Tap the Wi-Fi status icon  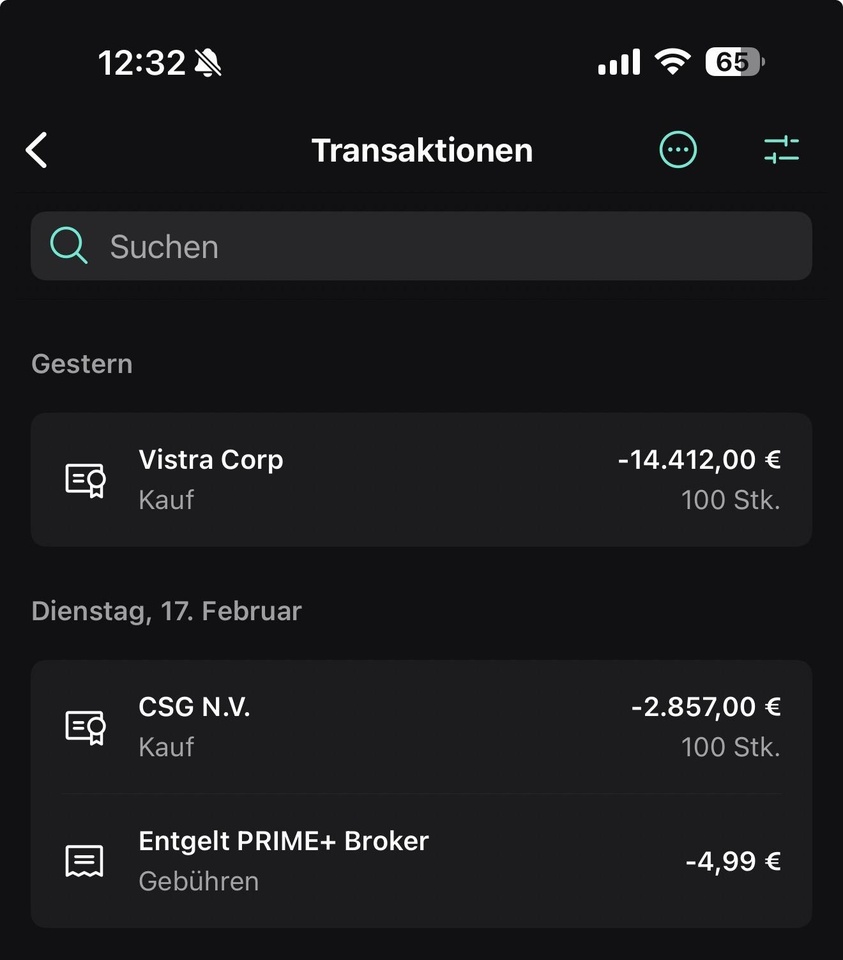[672, 63]
